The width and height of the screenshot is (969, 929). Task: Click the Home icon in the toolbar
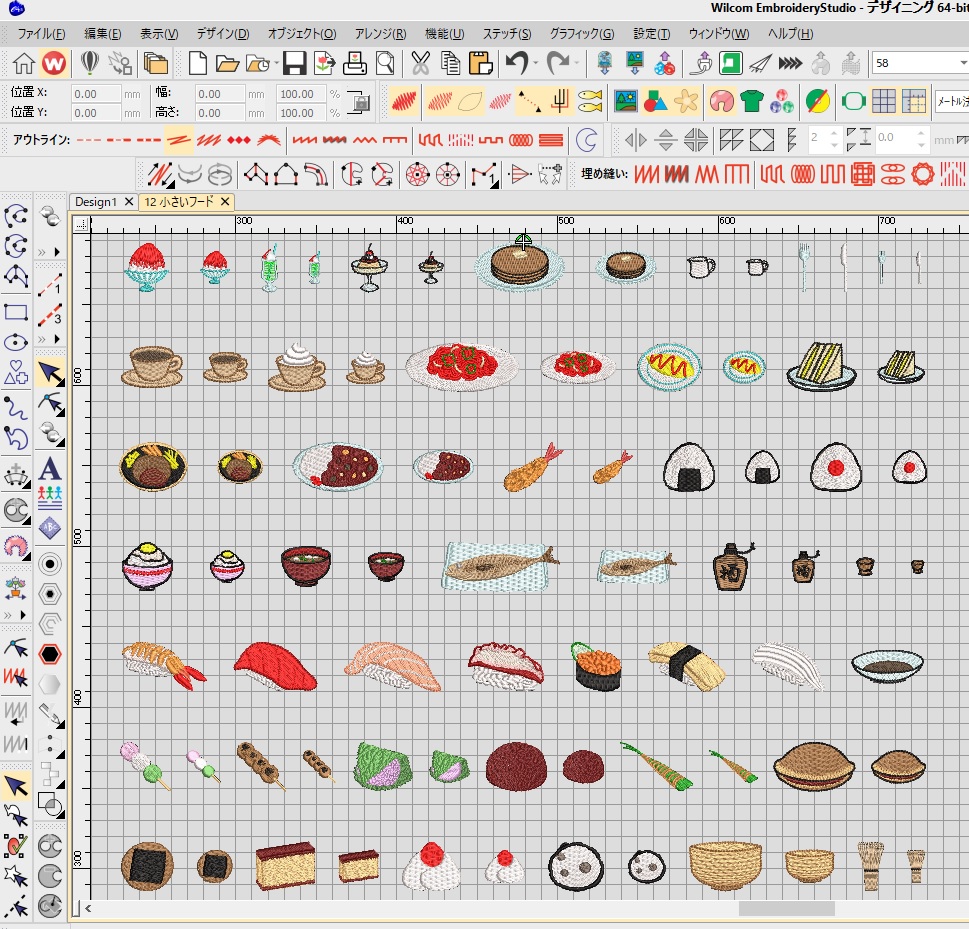(23, 63)
